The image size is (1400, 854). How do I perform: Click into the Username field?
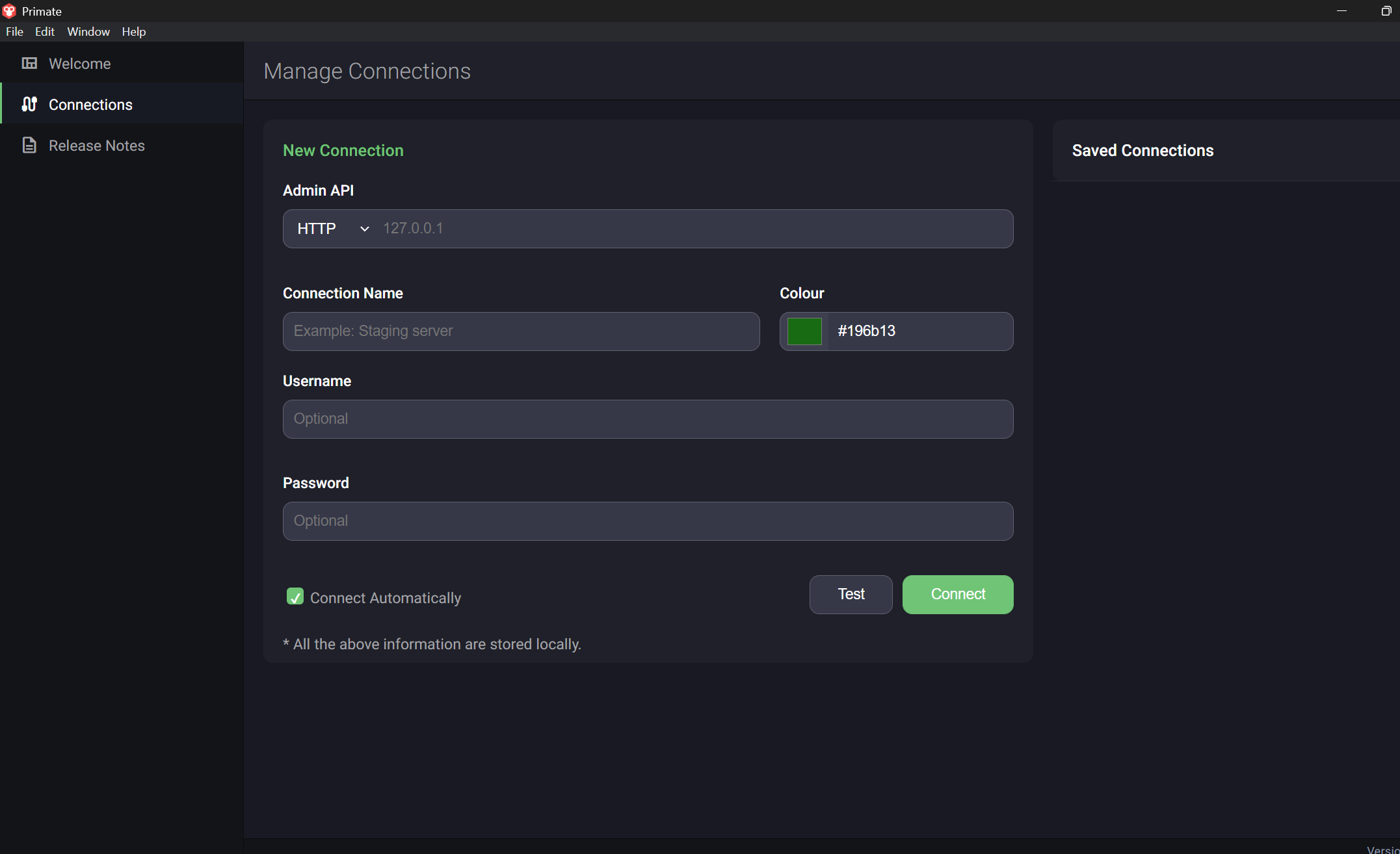coord(648,419)
